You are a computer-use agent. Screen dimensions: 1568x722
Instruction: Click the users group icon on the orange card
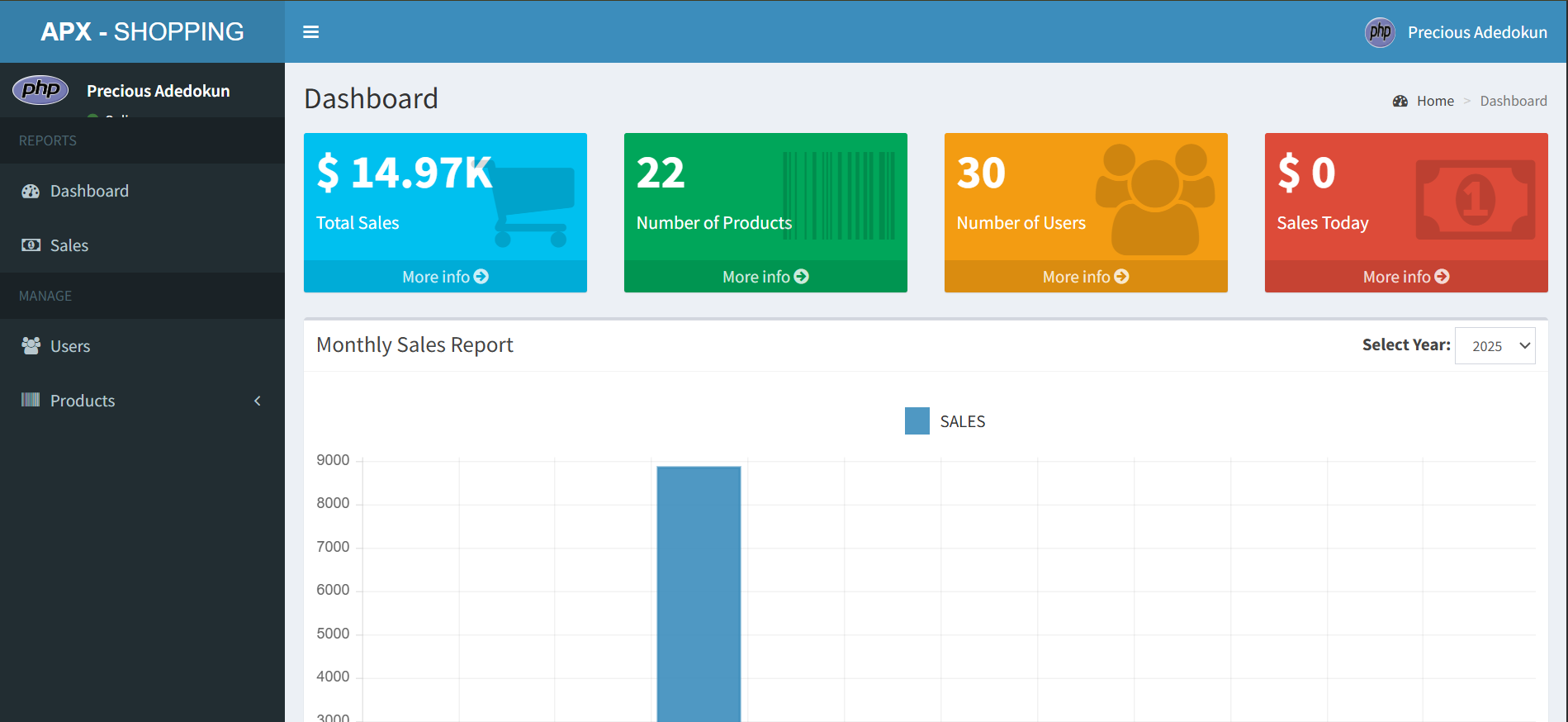(1154, 198)
